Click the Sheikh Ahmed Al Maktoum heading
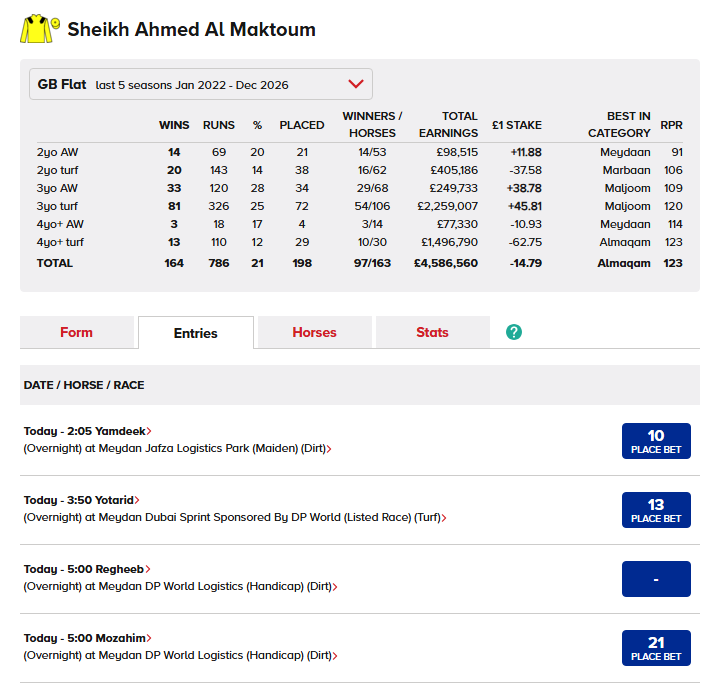The height and width of the screenshot is (690, 715). (191, 30)
